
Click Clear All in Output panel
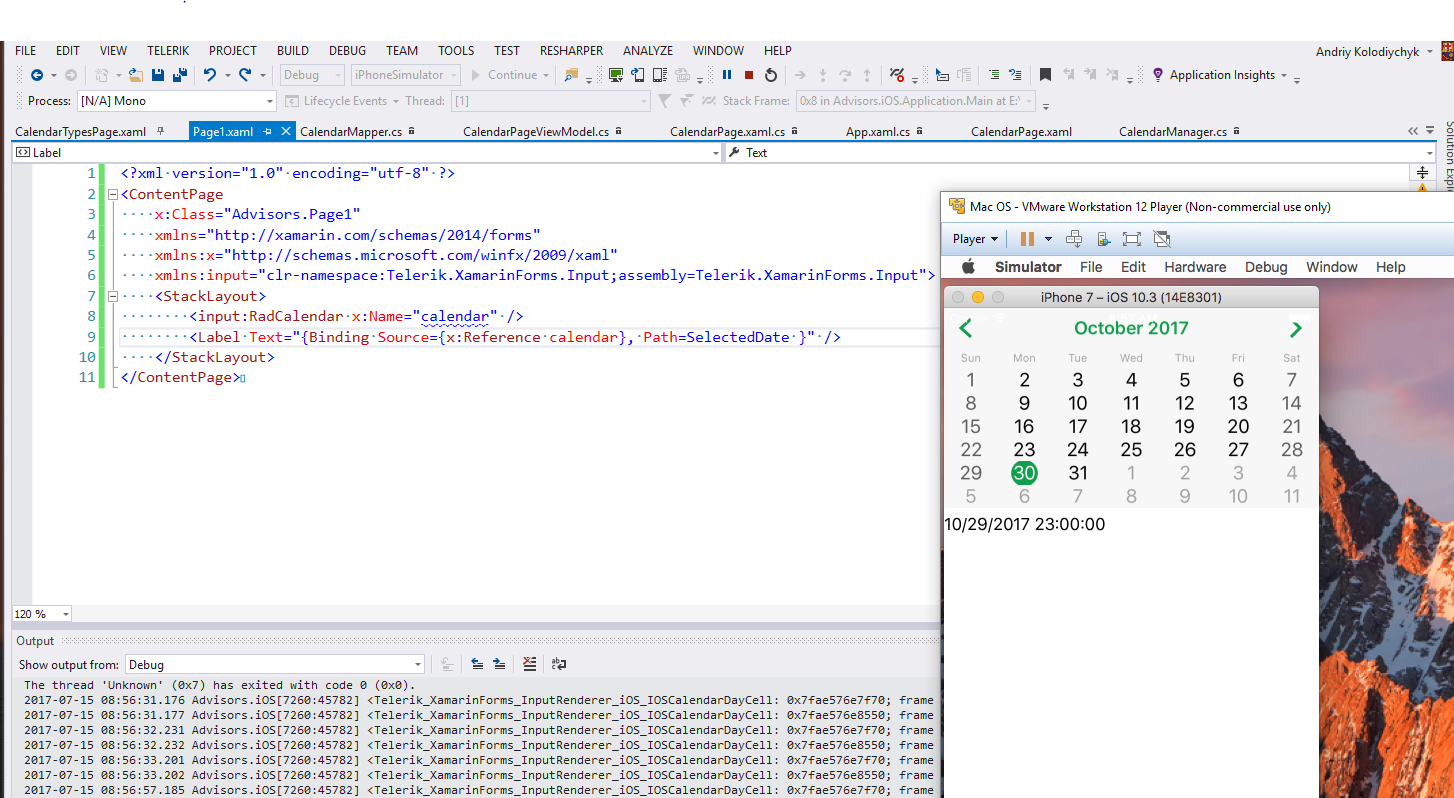(x=530, y=664)
